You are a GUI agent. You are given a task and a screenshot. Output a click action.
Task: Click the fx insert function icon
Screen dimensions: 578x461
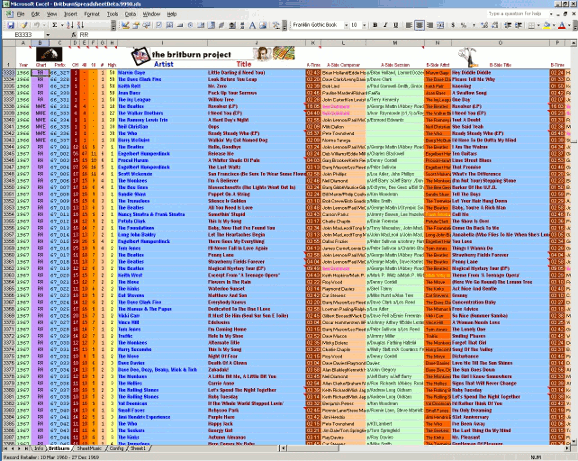74,34
